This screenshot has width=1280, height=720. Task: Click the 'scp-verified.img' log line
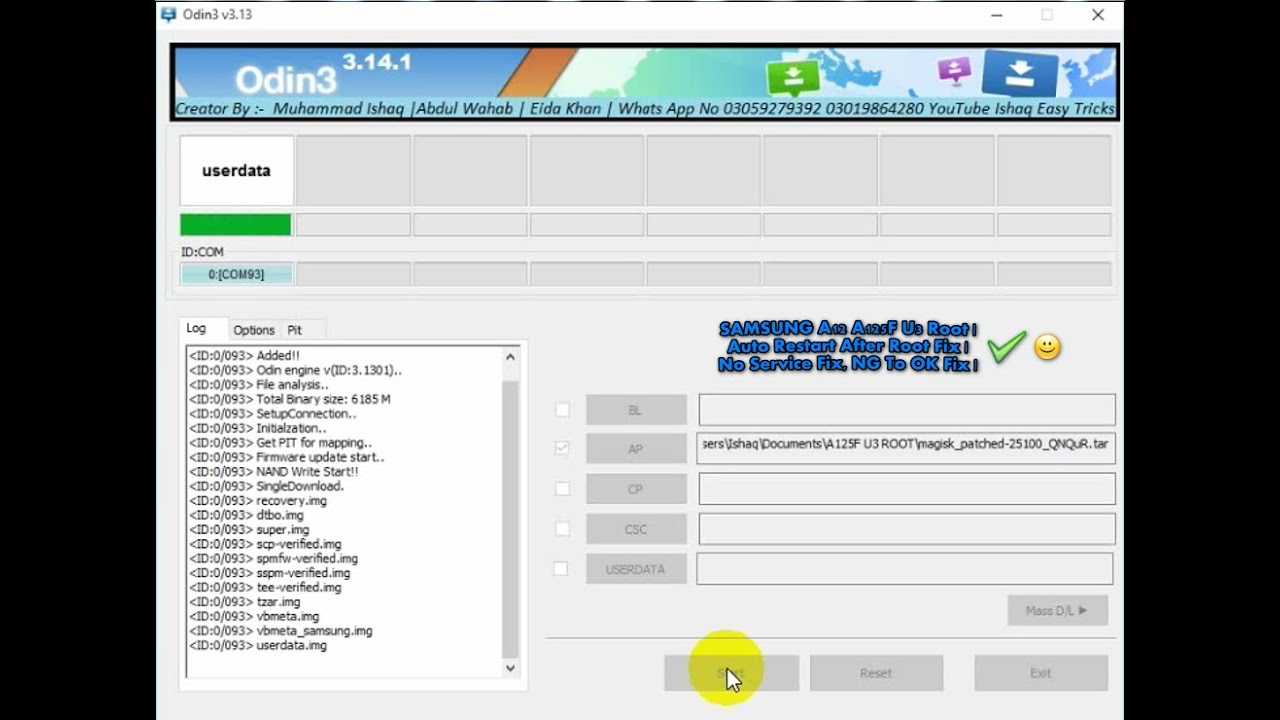265,544
